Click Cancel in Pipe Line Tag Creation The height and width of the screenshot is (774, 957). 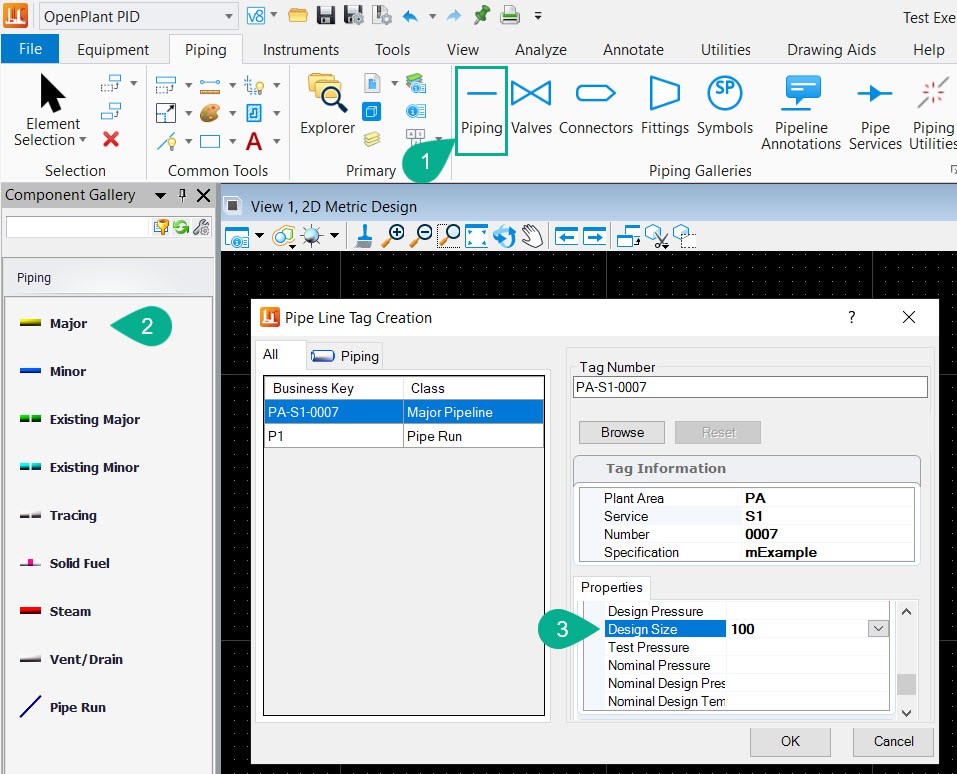pos(893,741)
